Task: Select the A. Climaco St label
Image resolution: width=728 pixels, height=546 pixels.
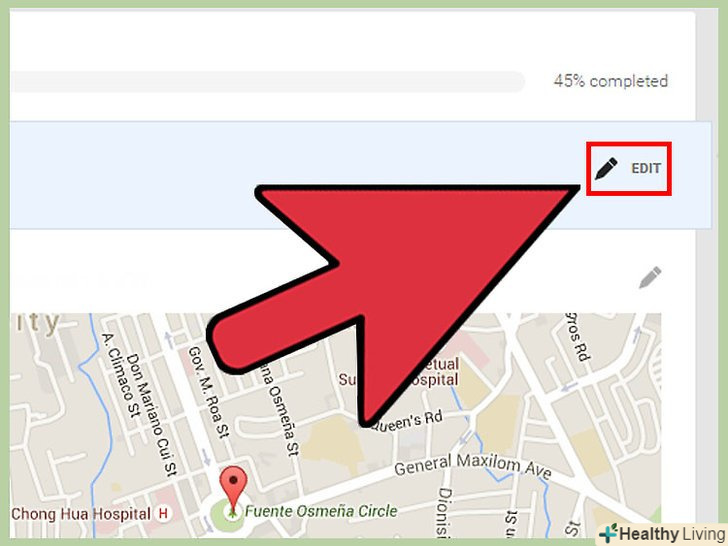Action: pos(121,375)
